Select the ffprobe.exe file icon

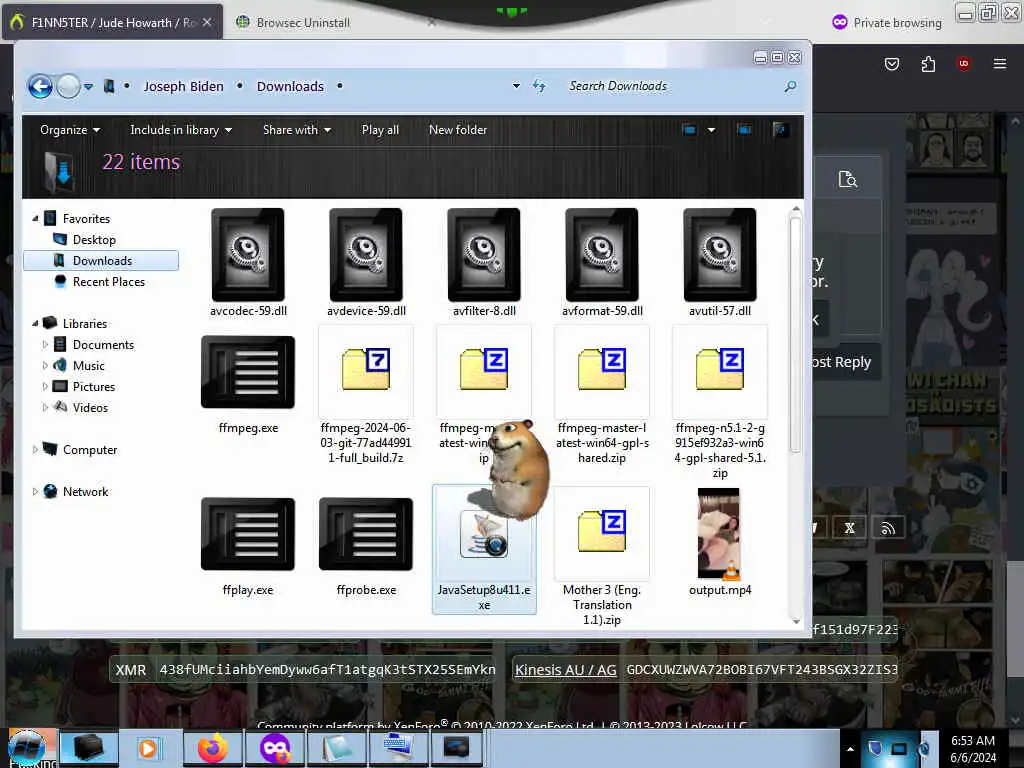pyautogui.click(x=366, y=534)
